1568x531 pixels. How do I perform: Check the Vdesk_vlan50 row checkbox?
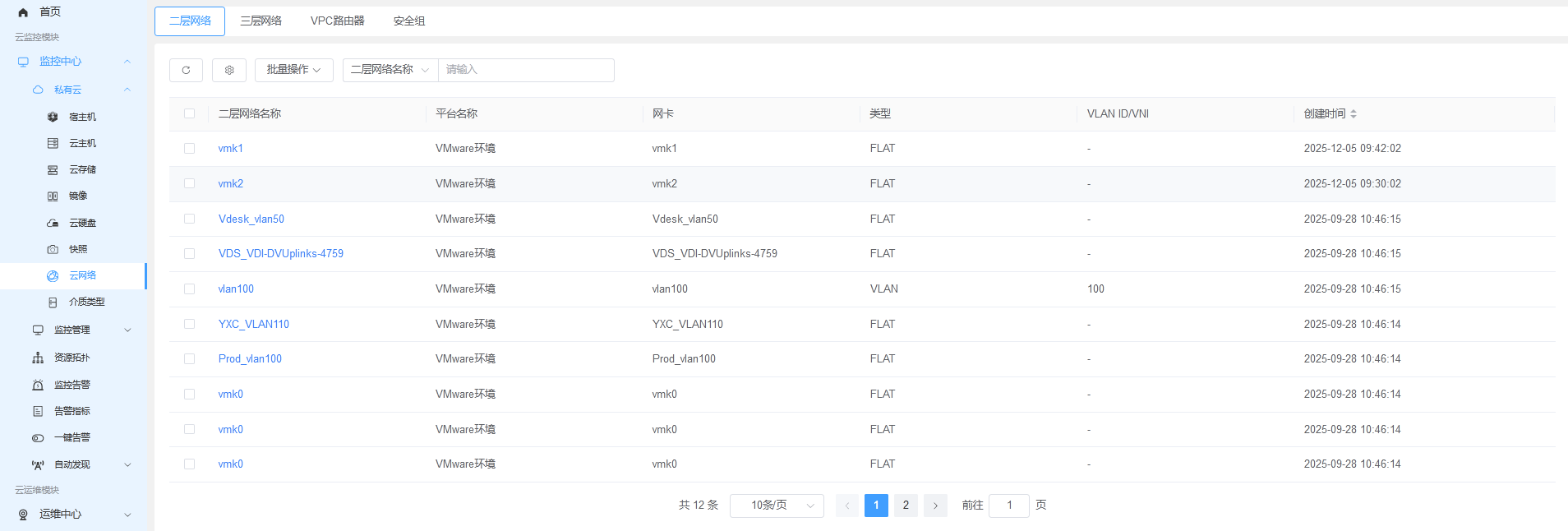190,219
